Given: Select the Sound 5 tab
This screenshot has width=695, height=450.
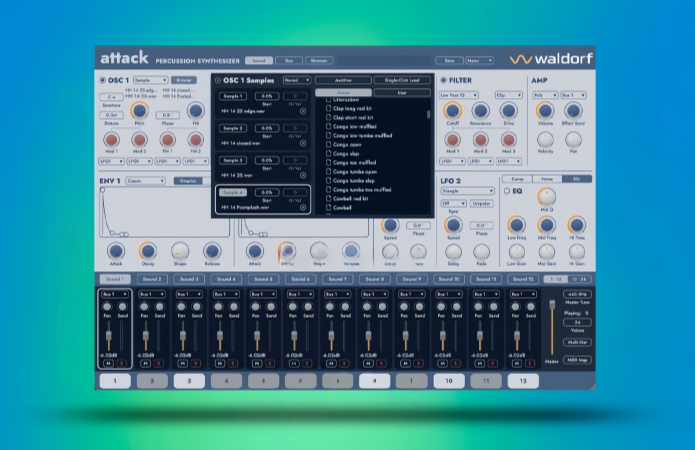Looking at the screenshot, I should 263,279.
